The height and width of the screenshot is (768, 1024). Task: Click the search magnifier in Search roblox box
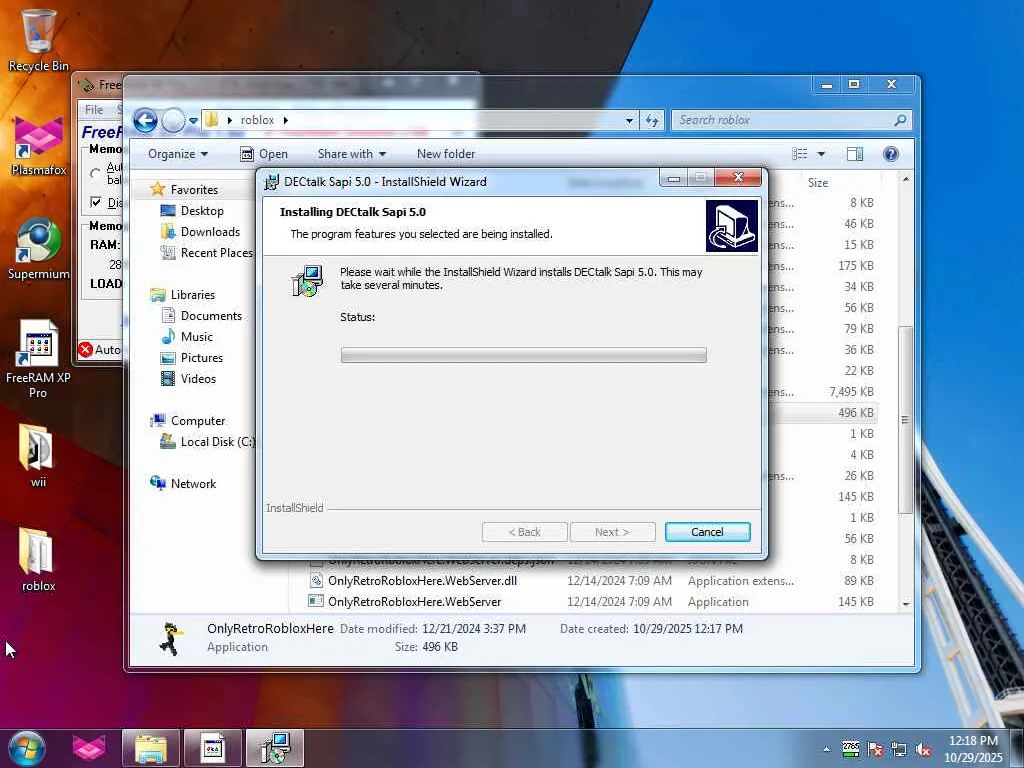coord(900,120)
